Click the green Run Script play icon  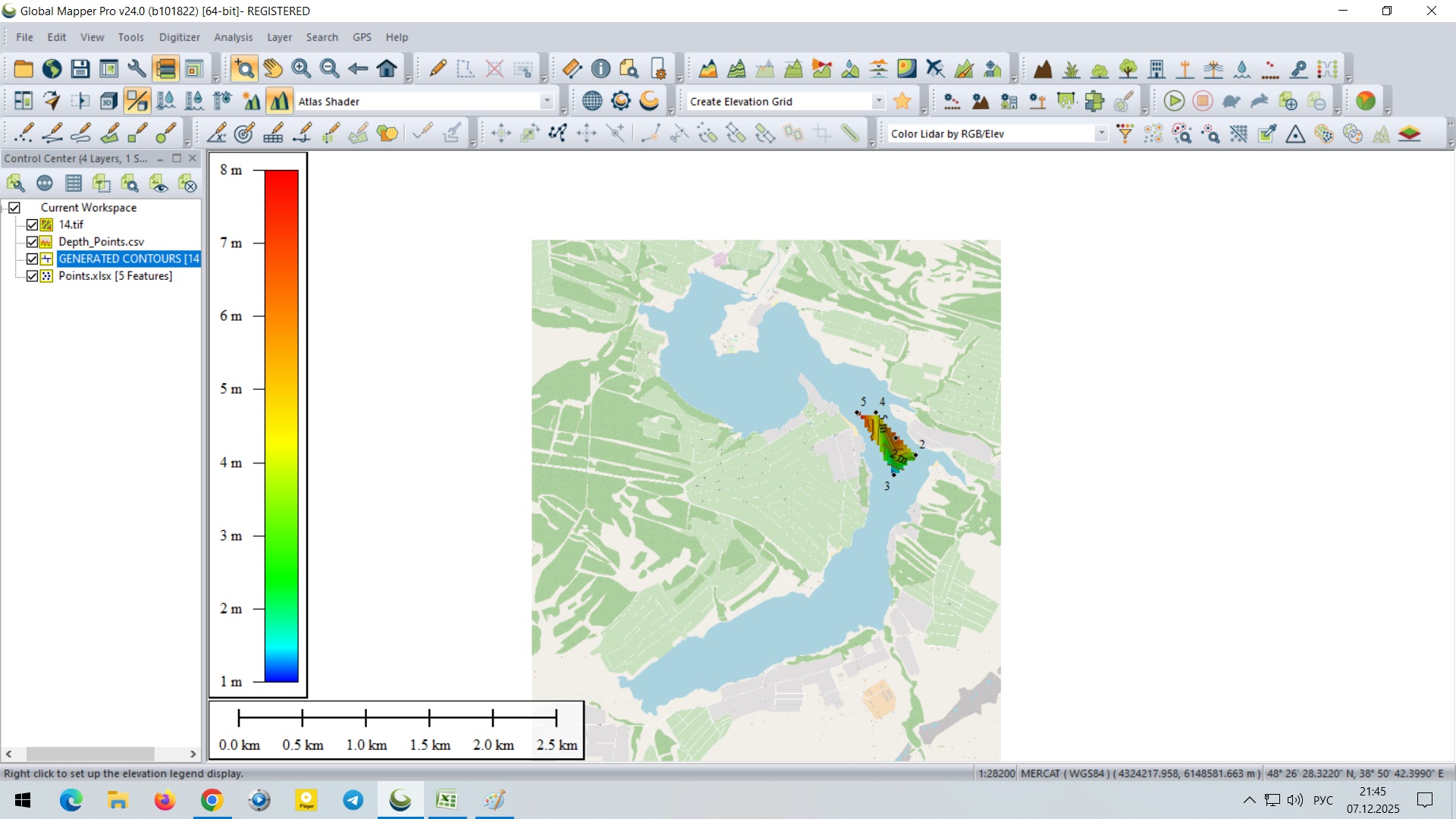coord(1174,101)
